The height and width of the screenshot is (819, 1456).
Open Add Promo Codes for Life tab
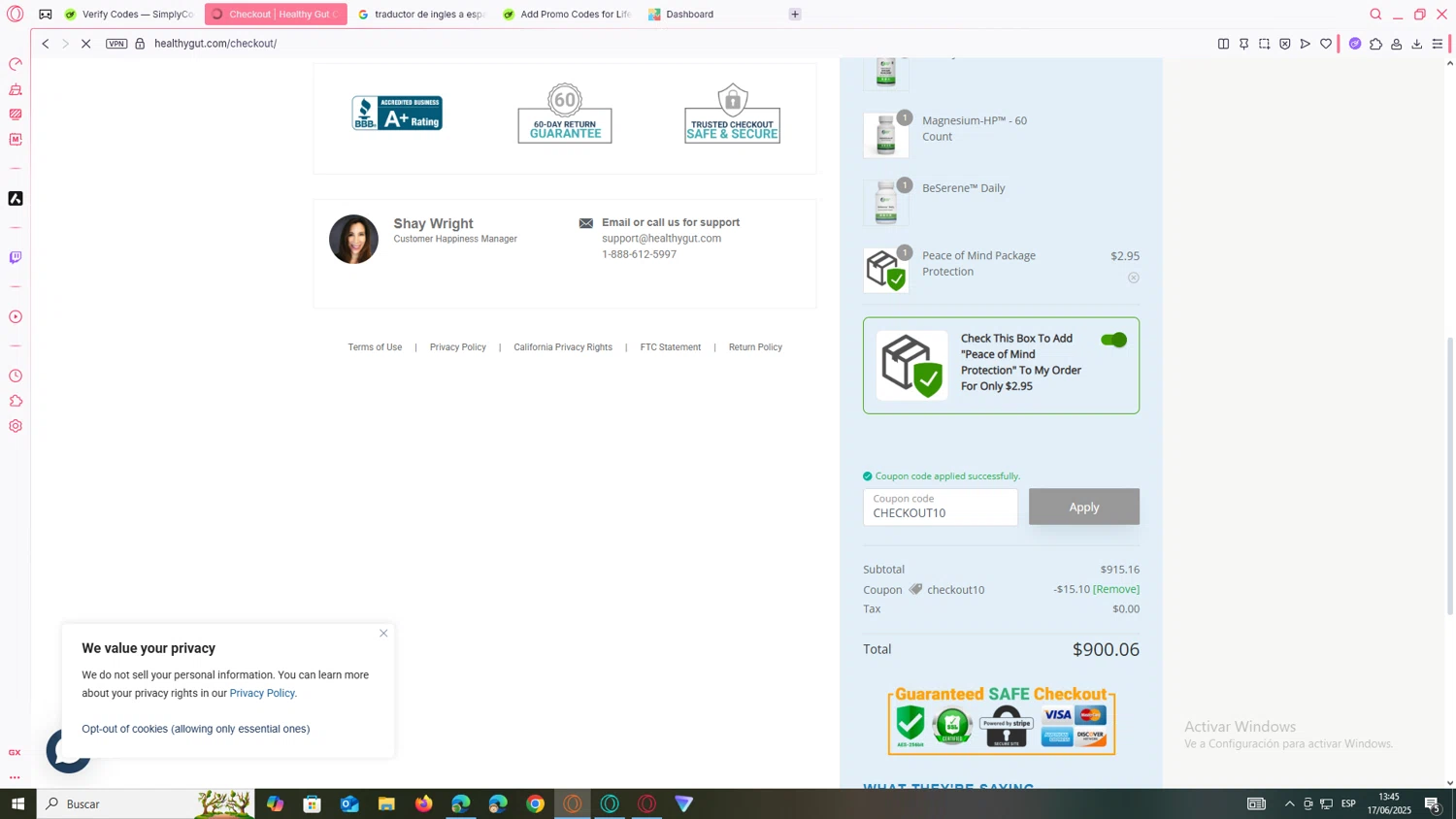tap(567, 15)
